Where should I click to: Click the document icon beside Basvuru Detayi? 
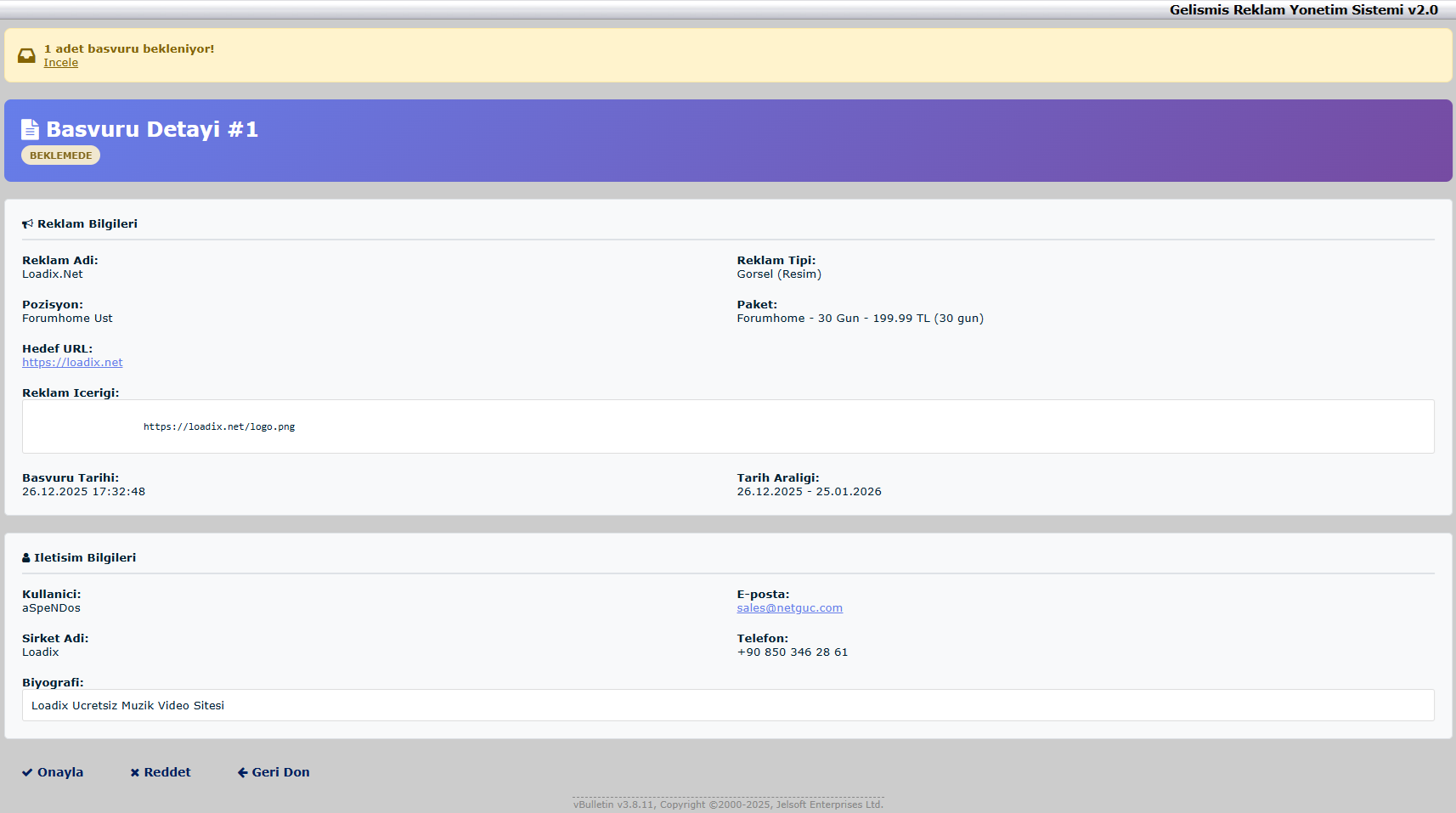coord(30,129)
